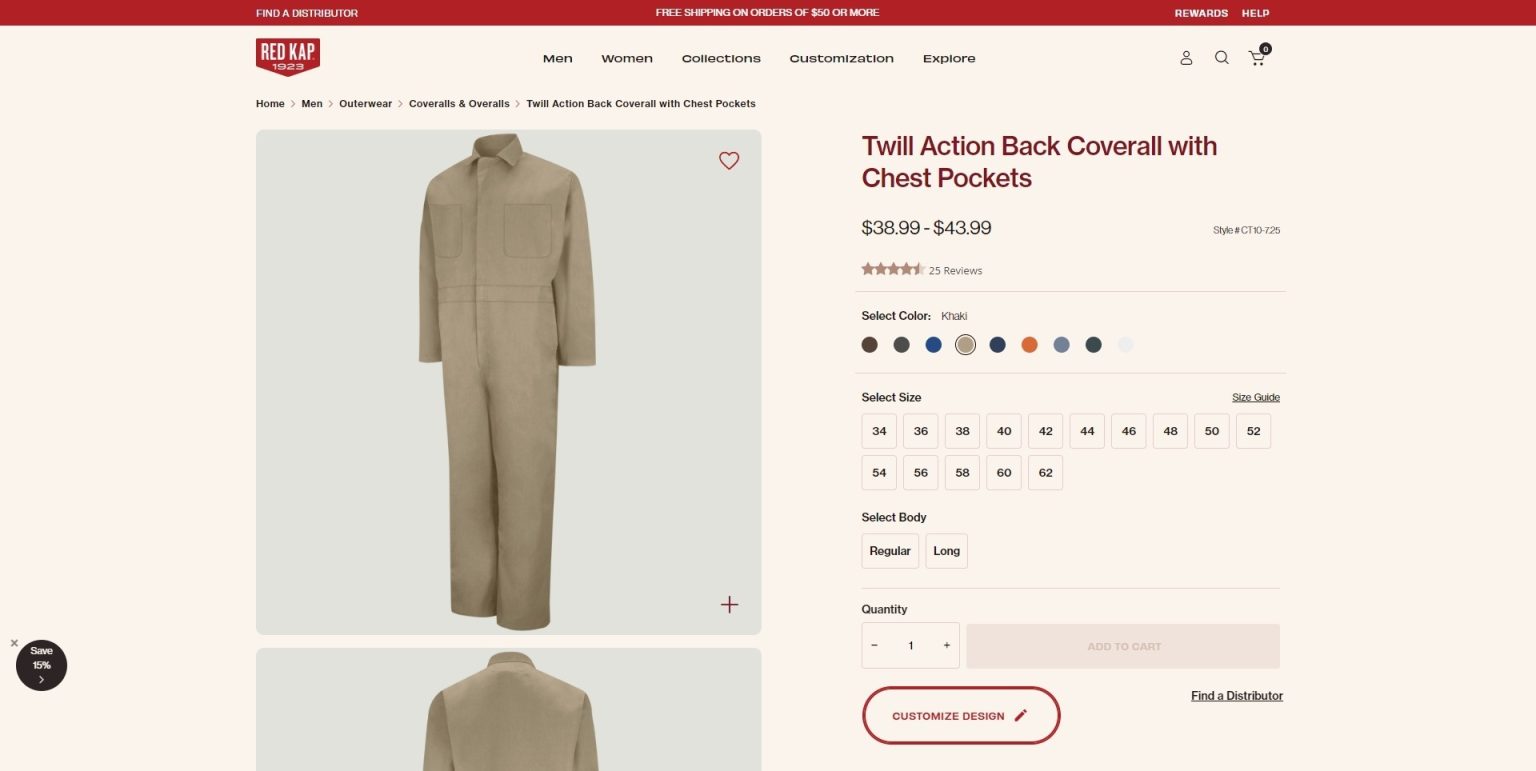Open the Size Guide link
This screenshot has width=1536, height=771.
click(1256, 397)
